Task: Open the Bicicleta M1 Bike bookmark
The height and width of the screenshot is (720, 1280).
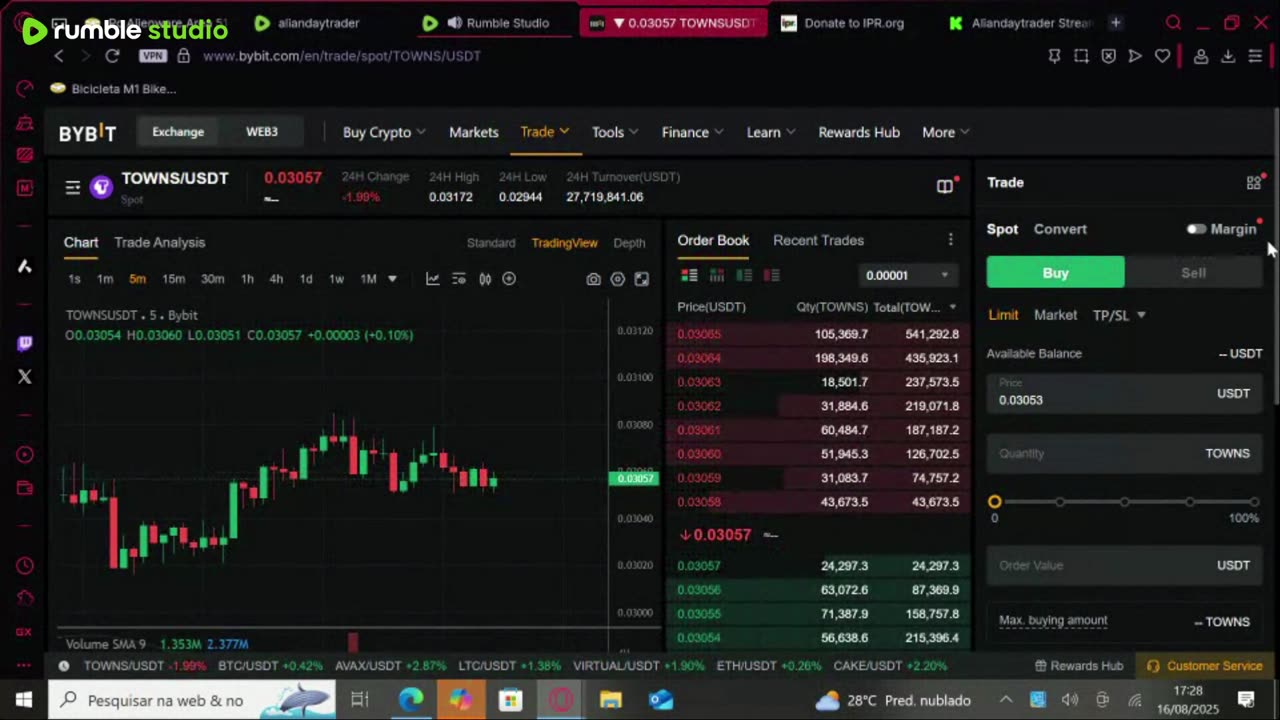Action: point(113,89)
